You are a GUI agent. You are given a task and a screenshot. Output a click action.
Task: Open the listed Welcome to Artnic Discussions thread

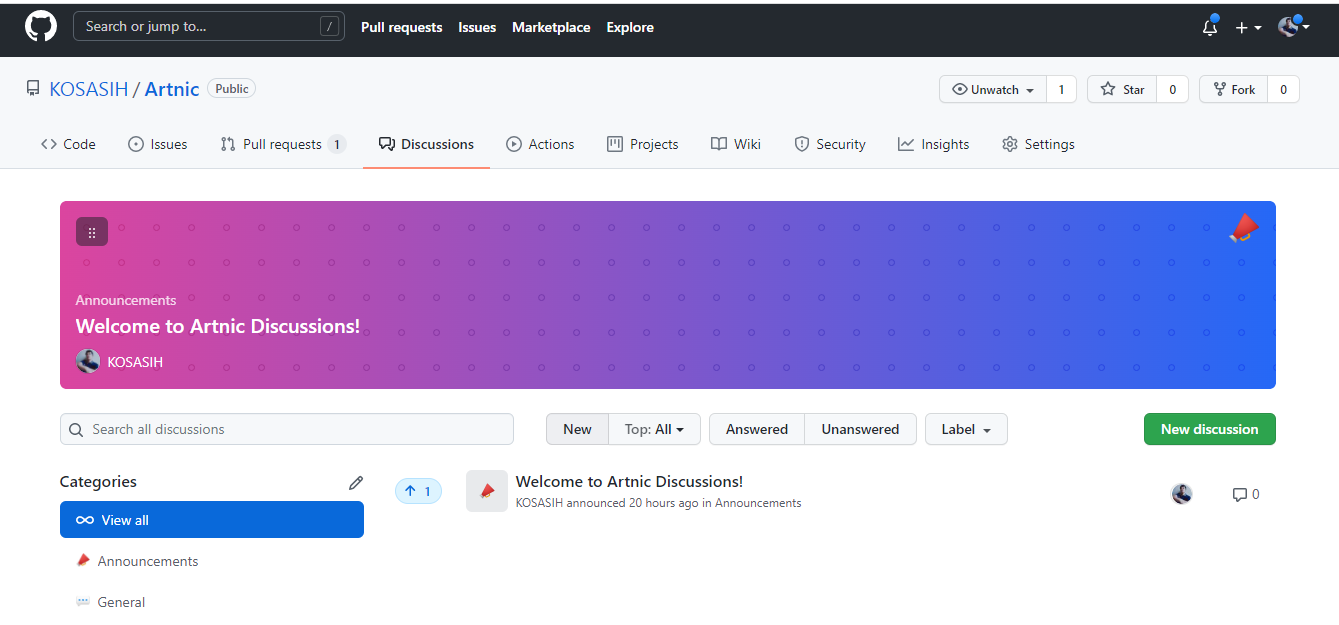tap(629, 482)
